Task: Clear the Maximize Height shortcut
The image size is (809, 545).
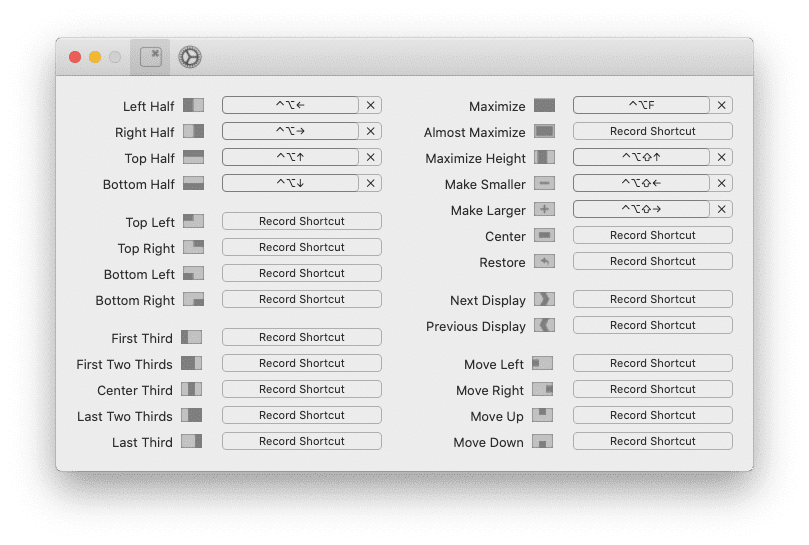Action: [x=721, y=157]
